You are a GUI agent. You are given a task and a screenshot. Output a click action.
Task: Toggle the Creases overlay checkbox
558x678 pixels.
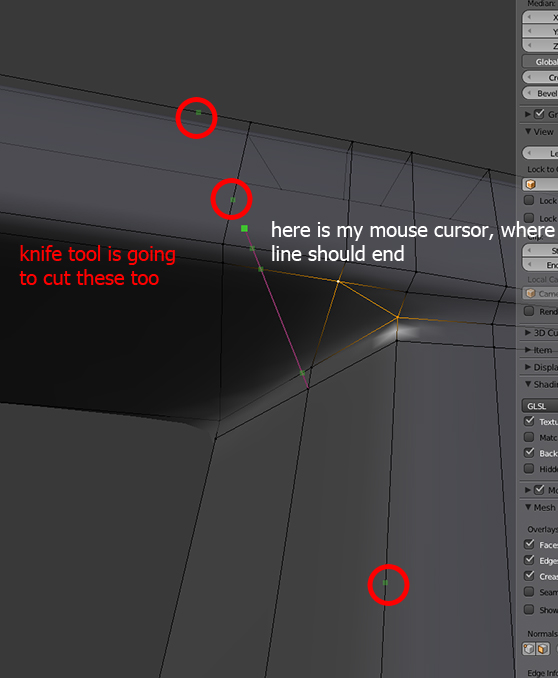[529, 576]
